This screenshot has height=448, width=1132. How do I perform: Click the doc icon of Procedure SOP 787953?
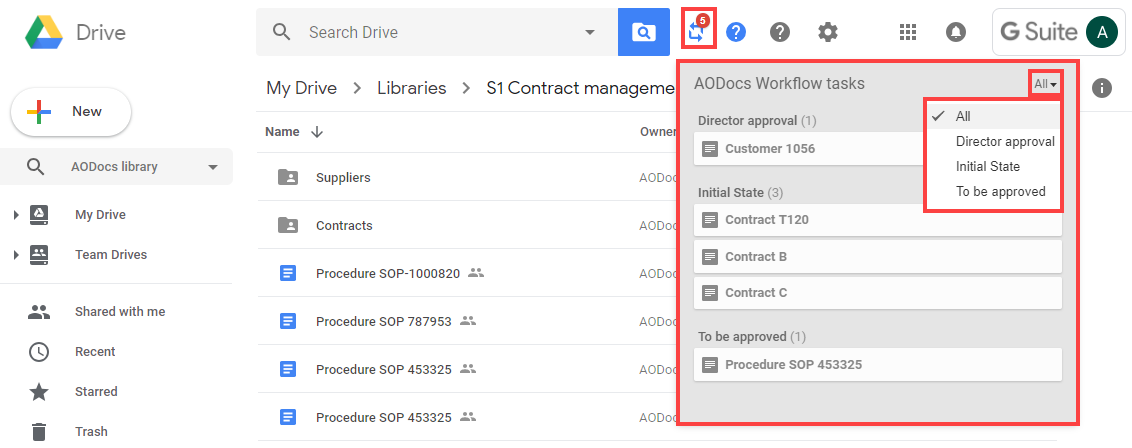pos(288,321)
